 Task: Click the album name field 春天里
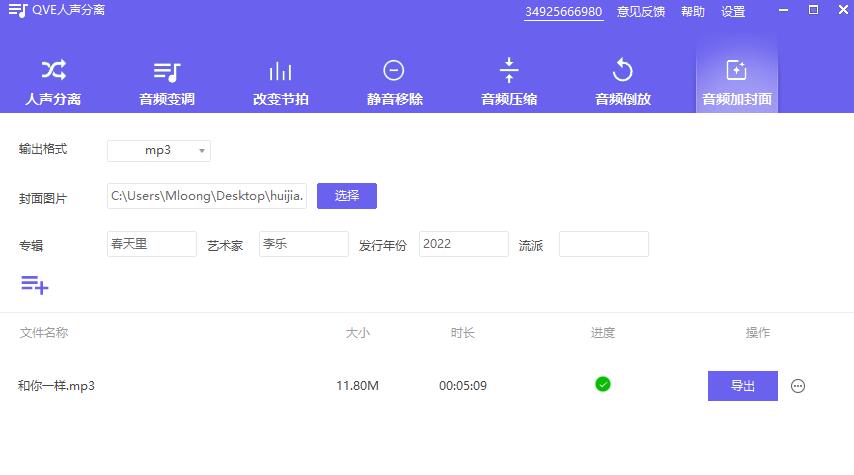tap(151, 244)
